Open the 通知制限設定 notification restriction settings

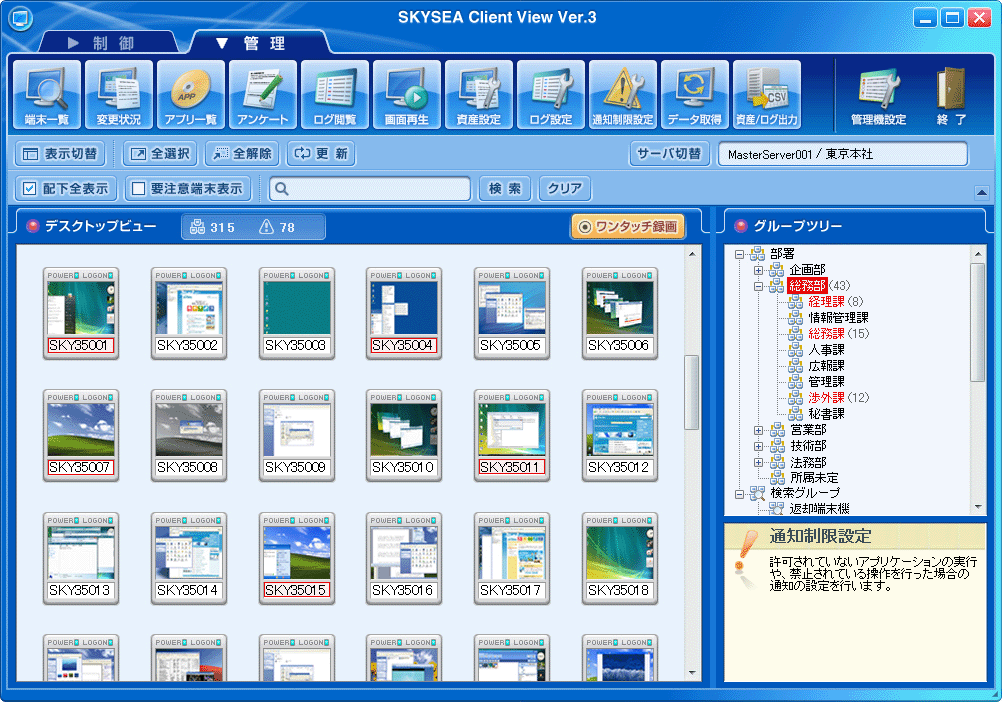pos(622,95)
